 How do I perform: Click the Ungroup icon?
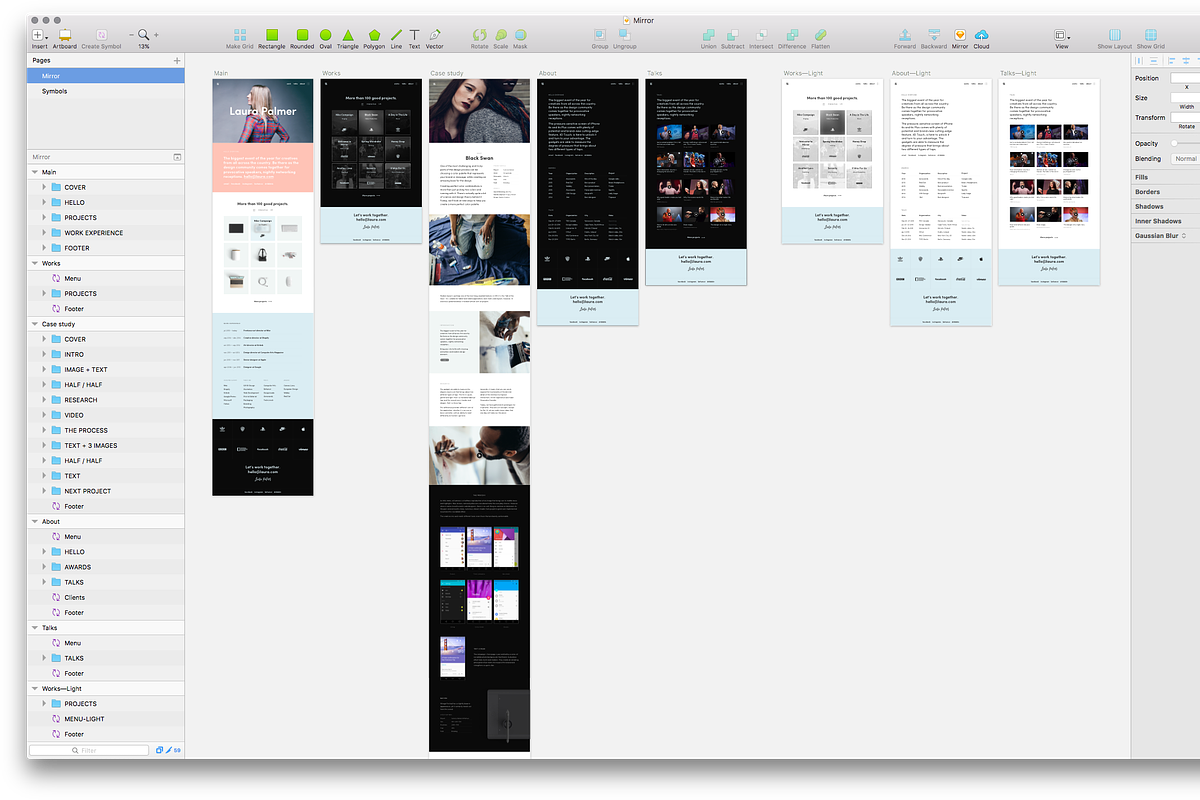pos(625,35)
